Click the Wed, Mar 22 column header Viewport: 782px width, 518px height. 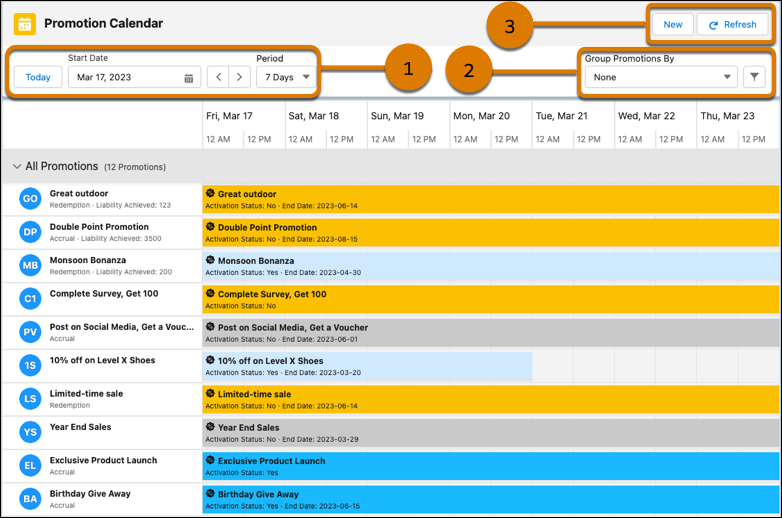(x=646, y=116)
